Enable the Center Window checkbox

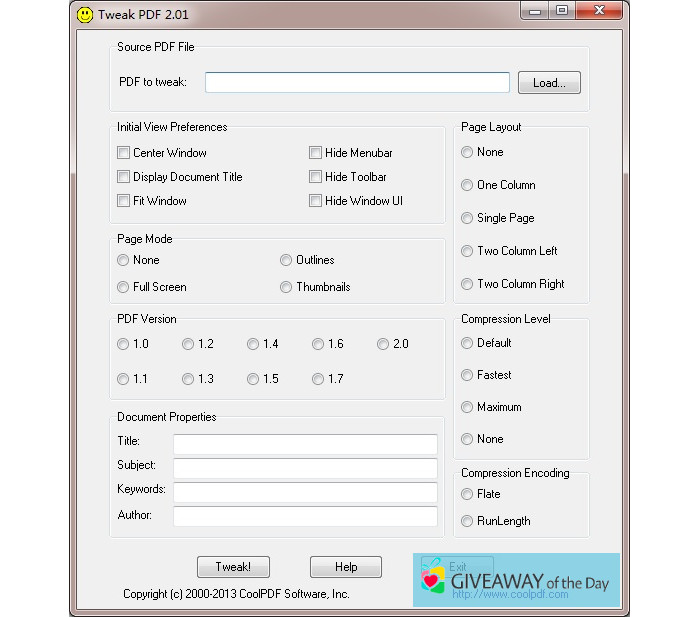coord(124,153)
